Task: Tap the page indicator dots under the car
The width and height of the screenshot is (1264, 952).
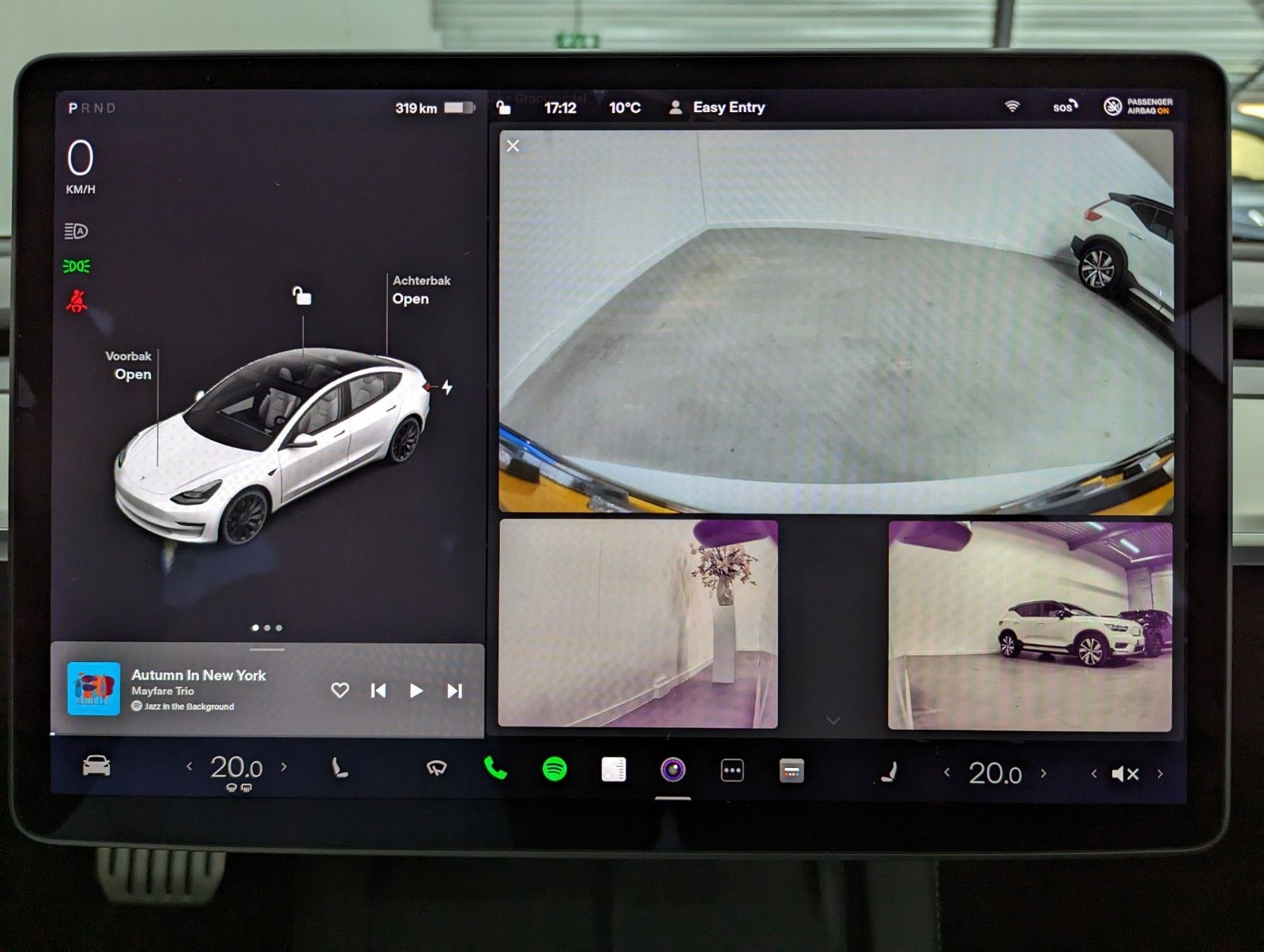Action: (267, 628)
